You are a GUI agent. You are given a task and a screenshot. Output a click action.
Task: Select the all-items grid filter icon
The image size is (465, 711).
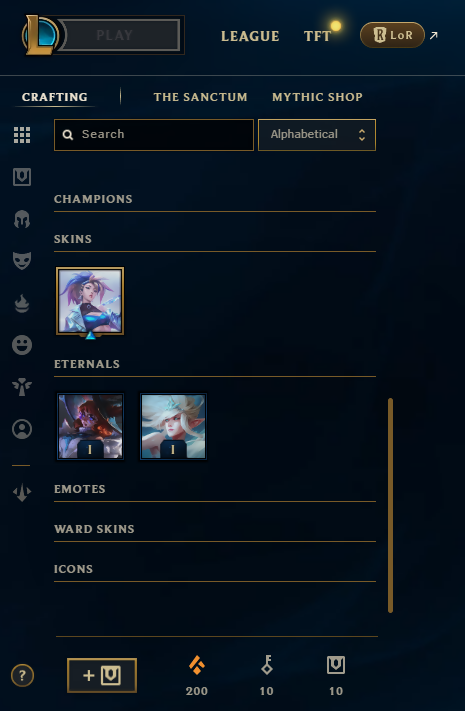22,135
